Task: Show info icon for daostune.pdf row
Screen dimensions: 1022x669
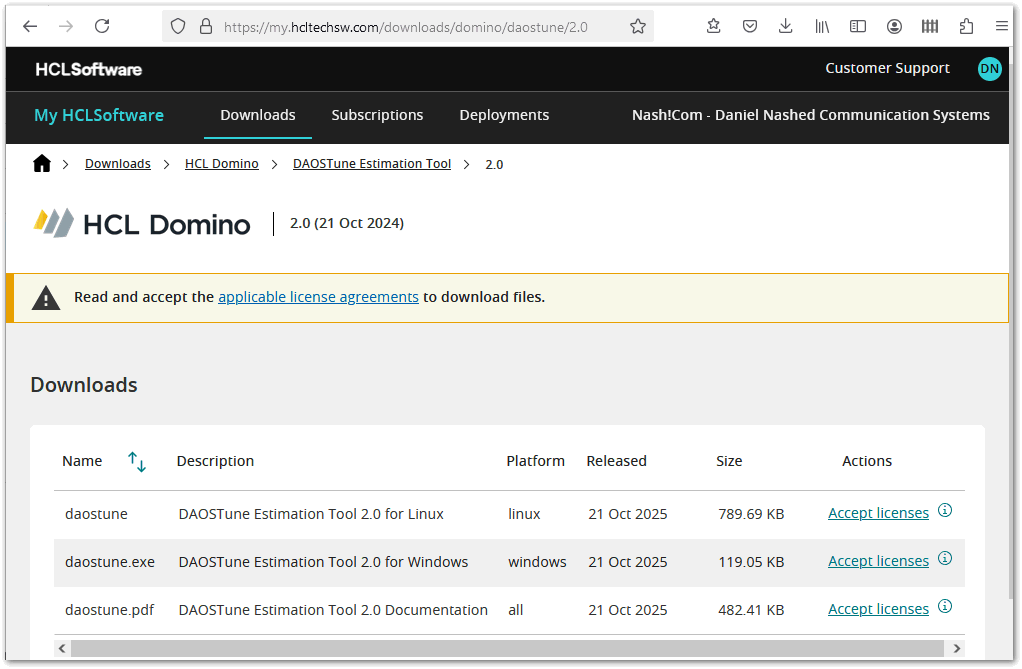Action: pos(944,607)
